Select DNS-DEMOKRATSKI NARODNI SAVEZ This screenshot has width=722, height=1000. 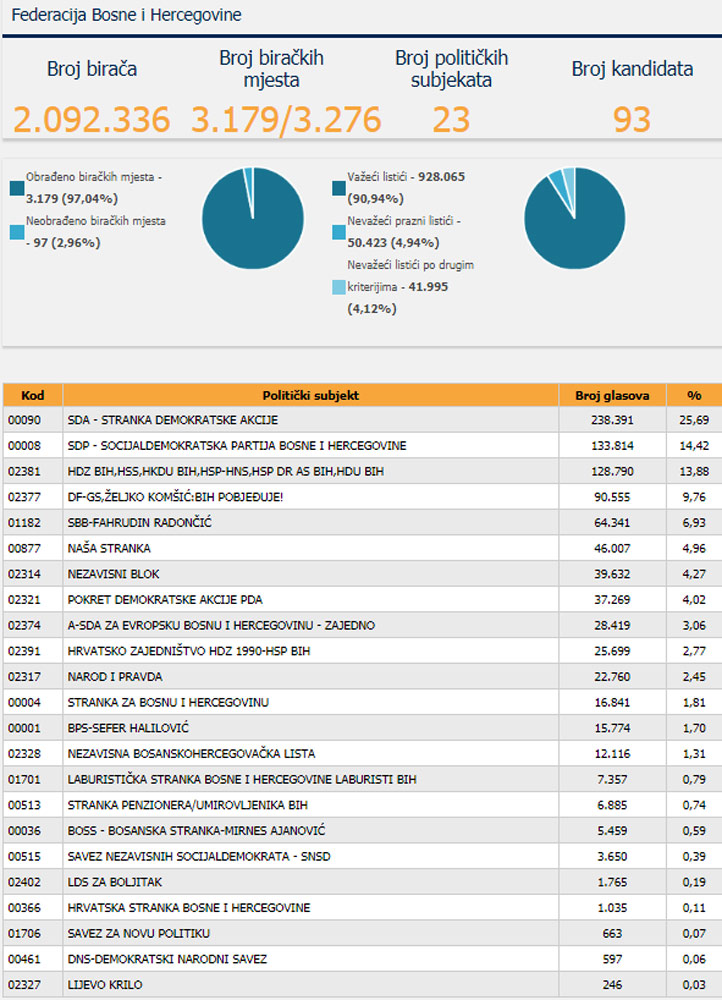167,959
